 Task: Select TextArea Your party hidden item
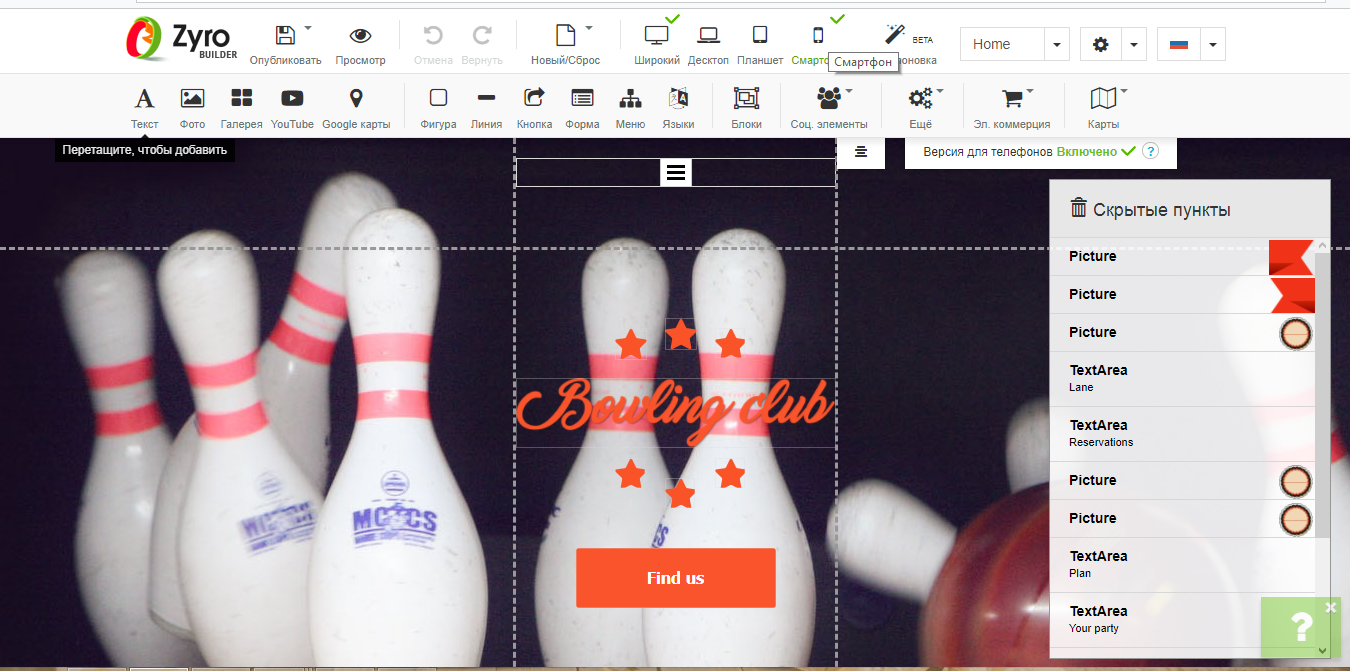tap(1183, 620)
